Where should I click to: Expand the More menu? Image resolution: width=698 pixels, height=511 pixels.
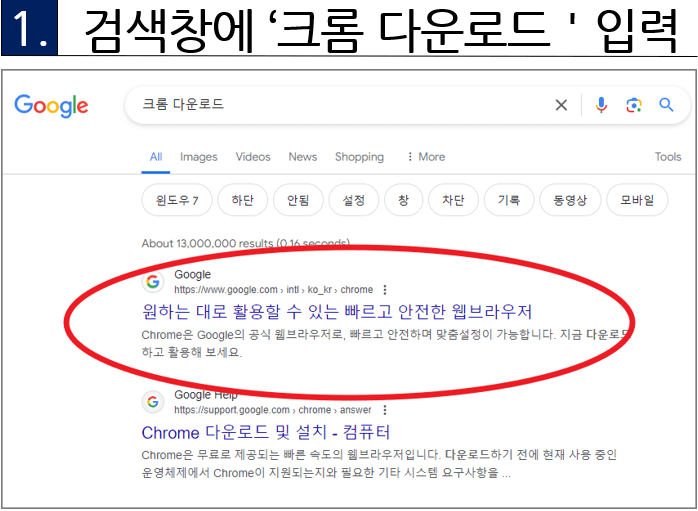[x=426, y=157]
